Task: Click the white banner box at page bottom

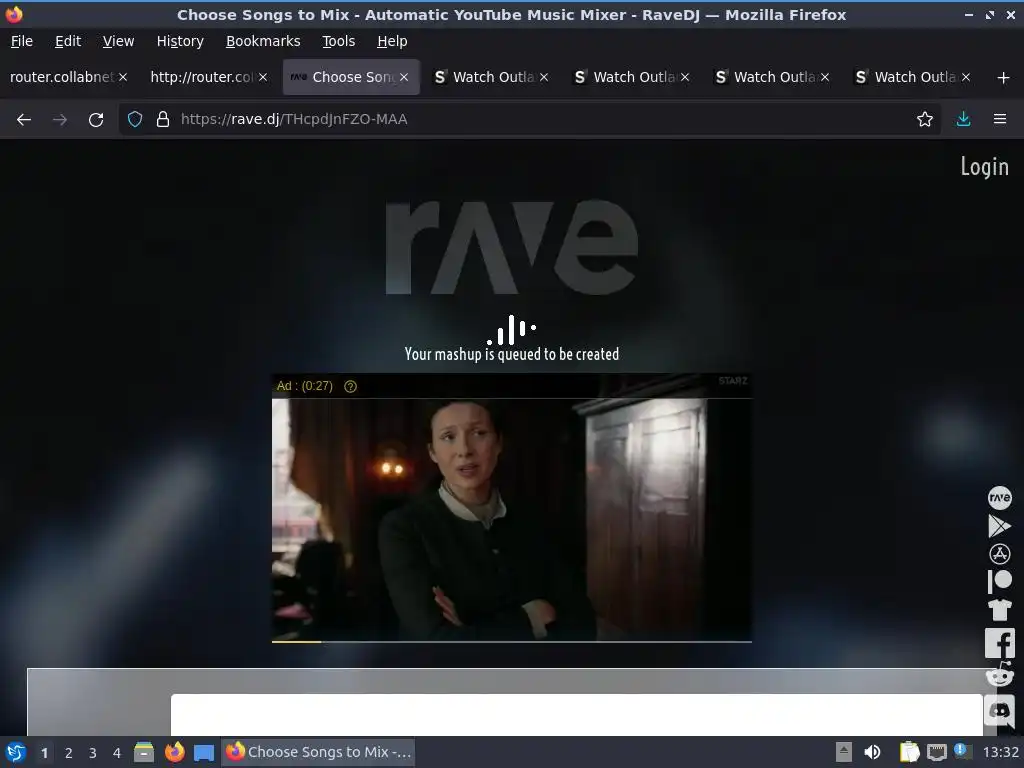Action: click(x=576, y=715)
